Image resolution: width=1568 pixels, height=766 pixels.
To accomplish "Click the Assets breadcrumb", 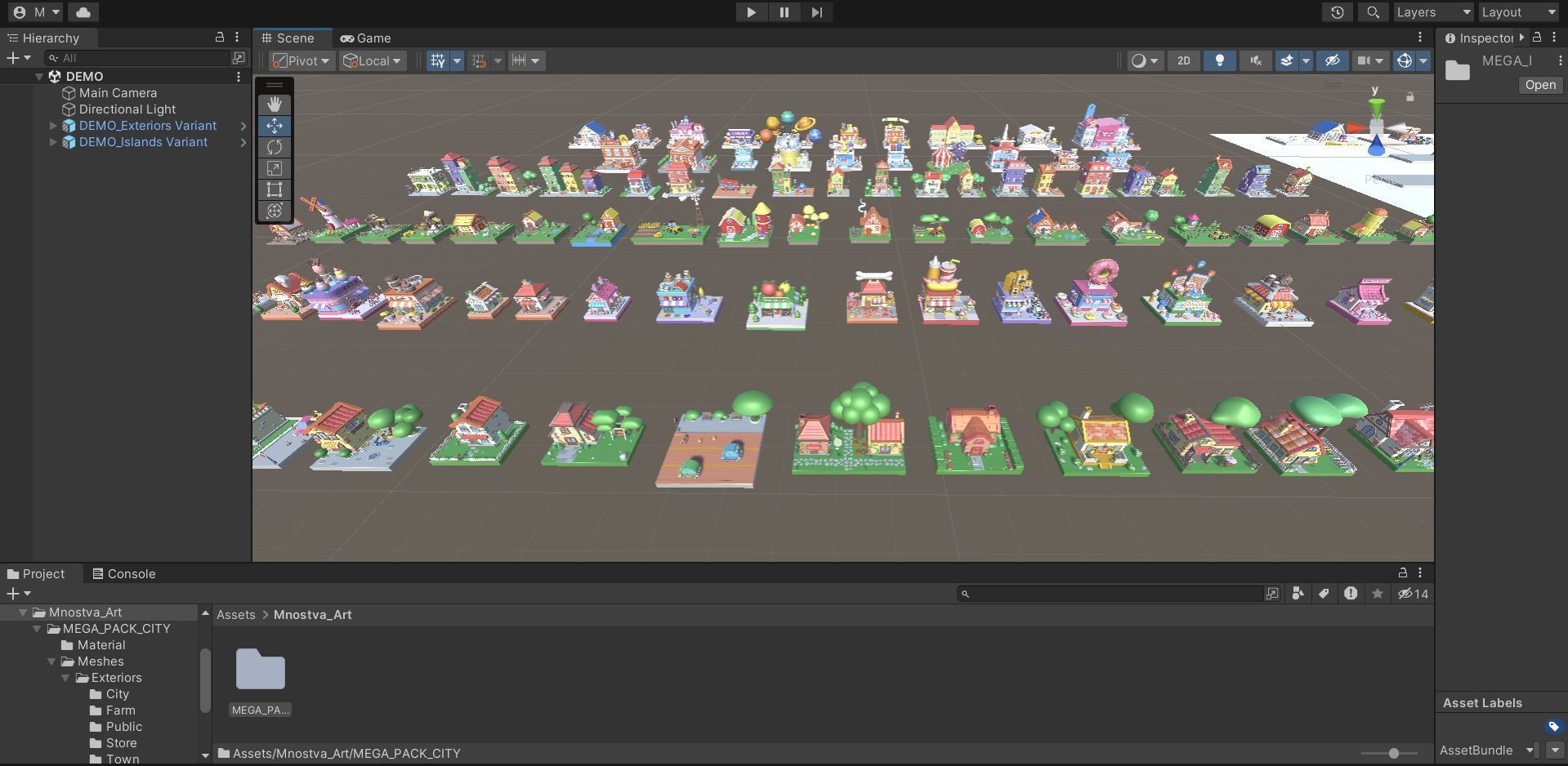I will (x=236, y=615).
